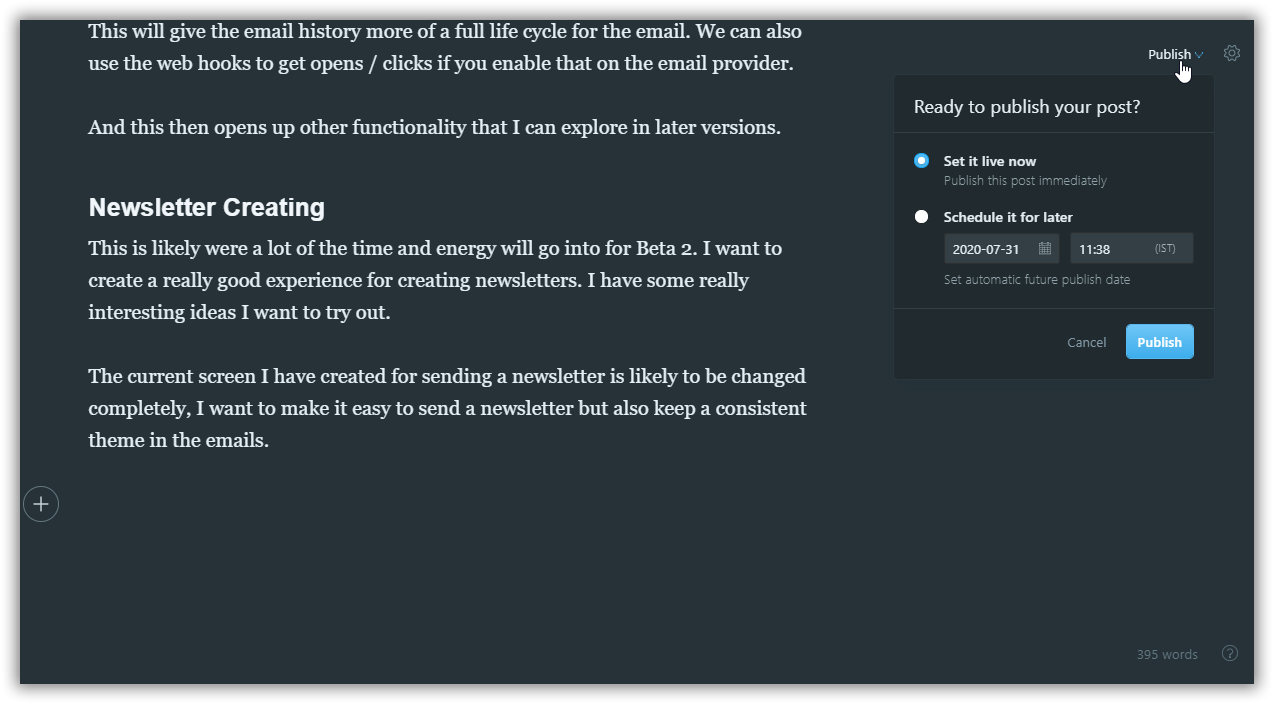The image size is (1274, 704).
Task: Click the IST timezone label
Action: point(1165,249)
